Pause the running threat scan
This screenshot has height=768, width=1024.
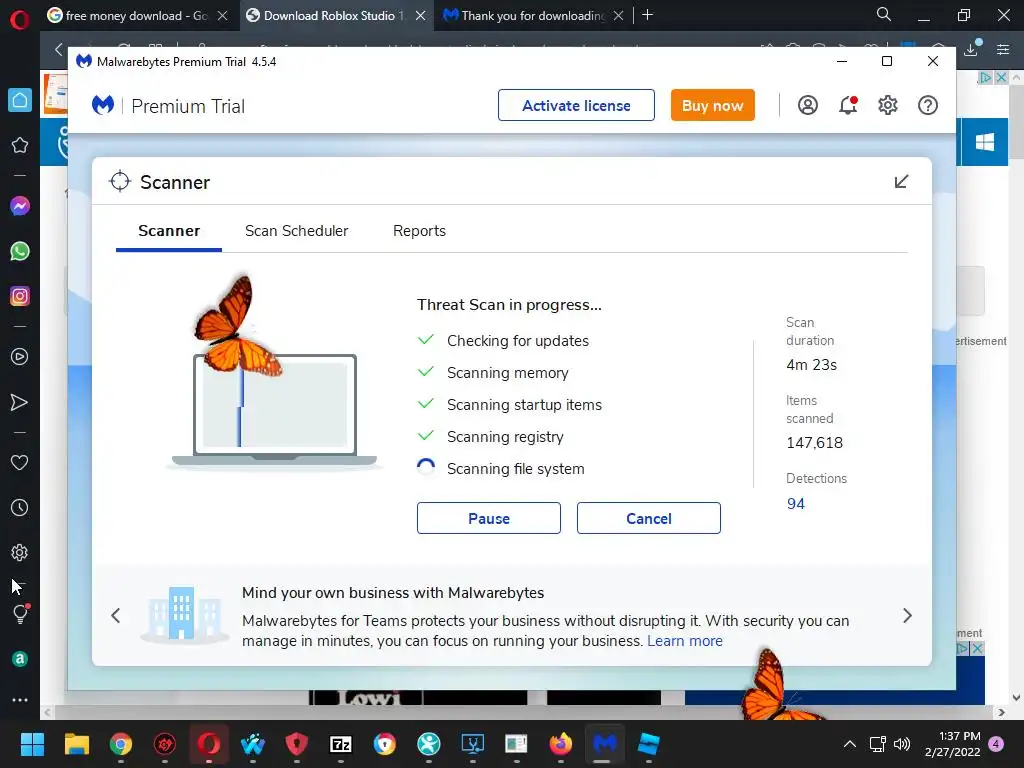pos(488,518)
